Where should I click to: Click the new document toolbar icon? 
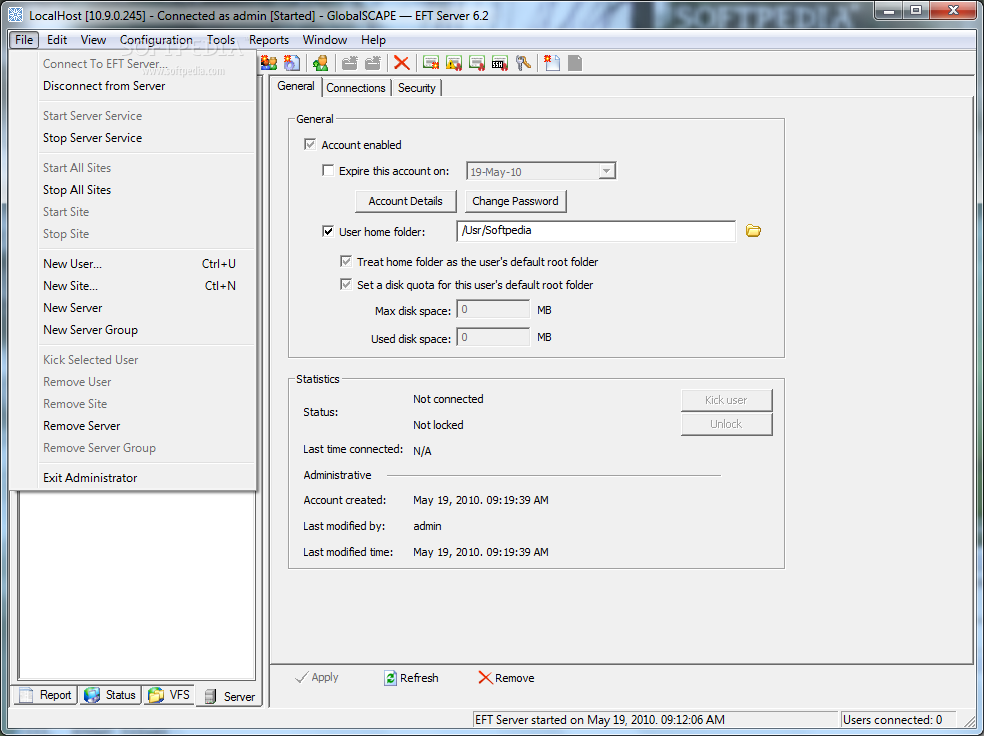[552, 63]
